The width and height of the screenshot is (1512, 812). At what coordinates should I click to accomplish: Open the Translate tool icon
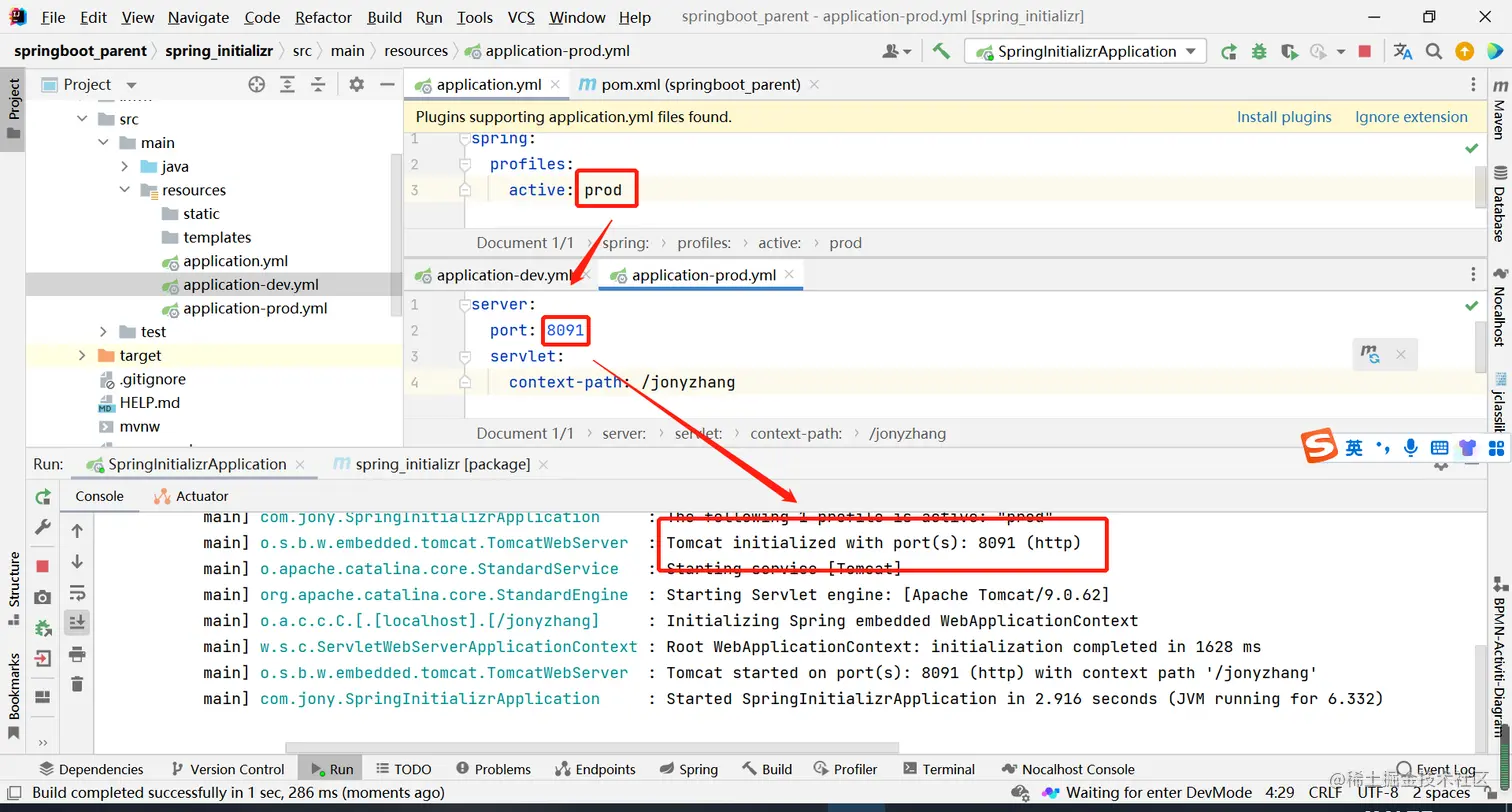(1403, 51)
